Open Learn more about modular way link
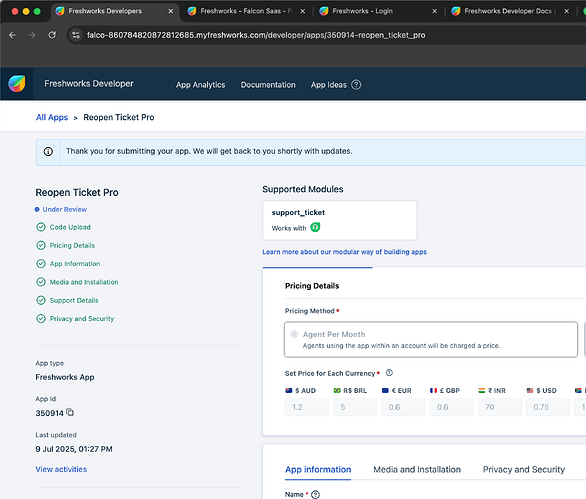The image size is (586, 499). [x=344, y=252]
